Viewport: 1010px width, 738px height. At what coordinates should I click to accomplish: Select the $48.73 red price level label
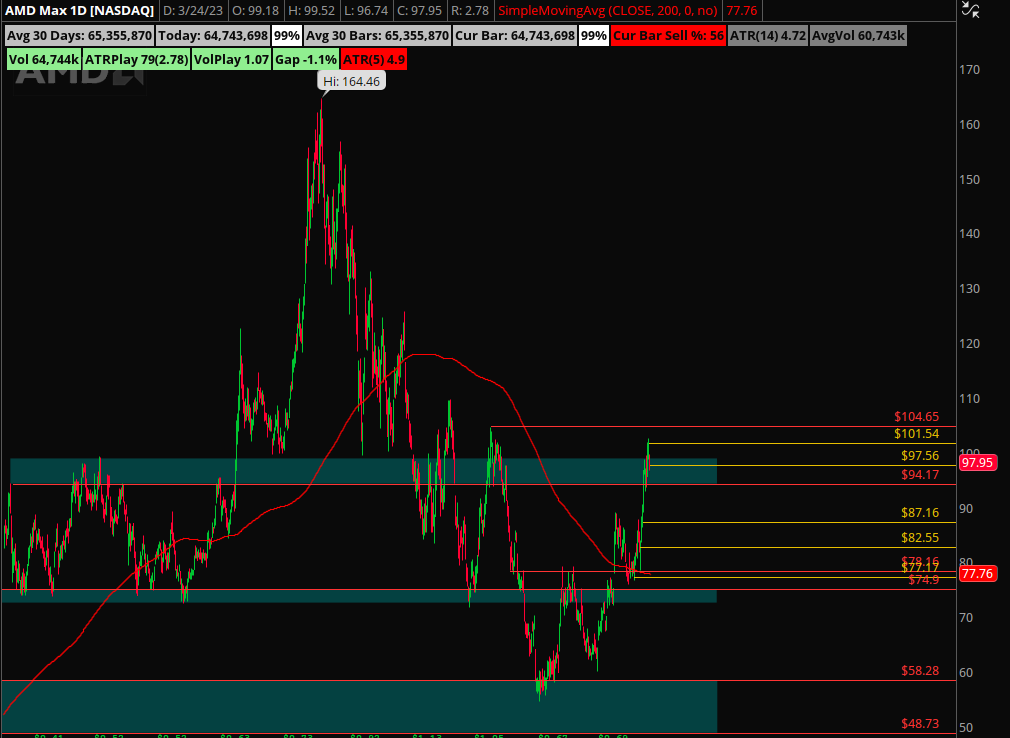coord(919,723)
